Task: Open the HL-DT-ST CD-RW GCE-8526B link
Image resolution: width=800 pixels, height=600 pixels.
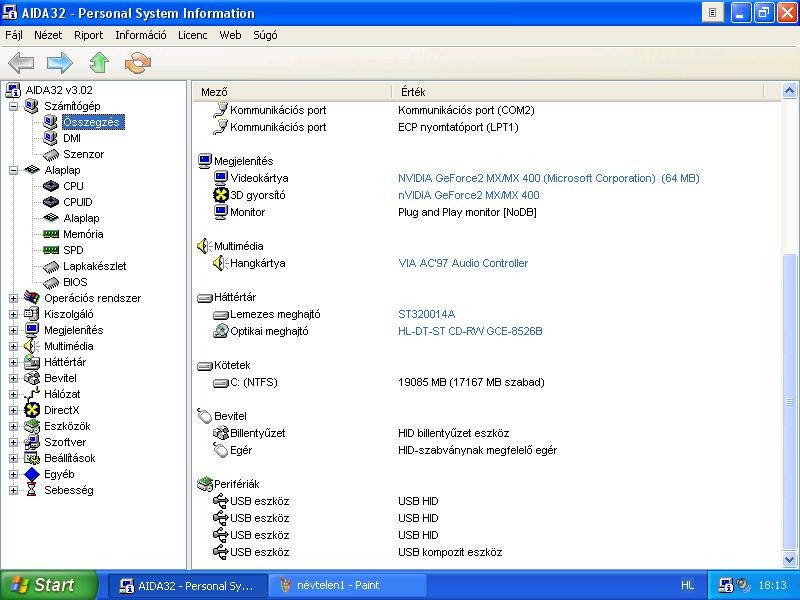Action: point(470,331)
